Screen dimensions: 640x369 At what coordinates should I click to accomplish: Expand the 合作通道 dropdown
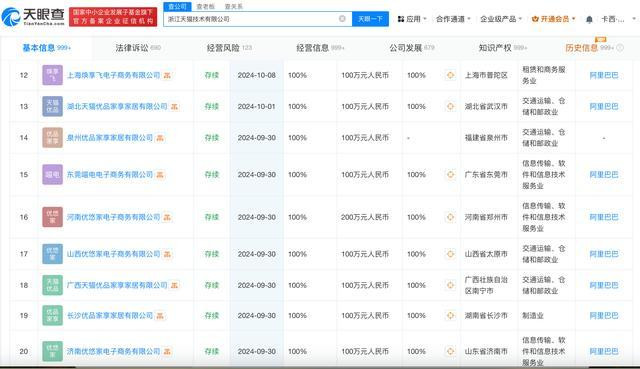pyautogui.click(x=453, y=19)
